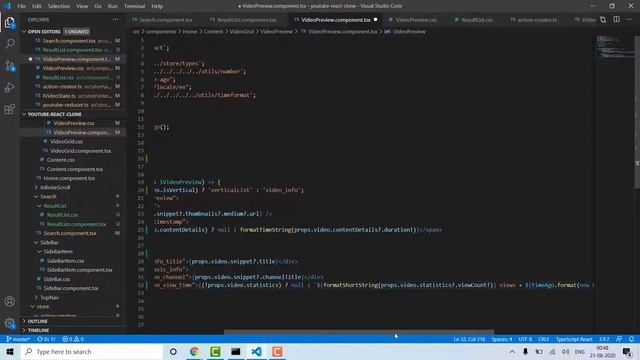This screenshot has height=360, width=640.
Task: Click the Windows taskbar search box
Action: coord(92,351)
